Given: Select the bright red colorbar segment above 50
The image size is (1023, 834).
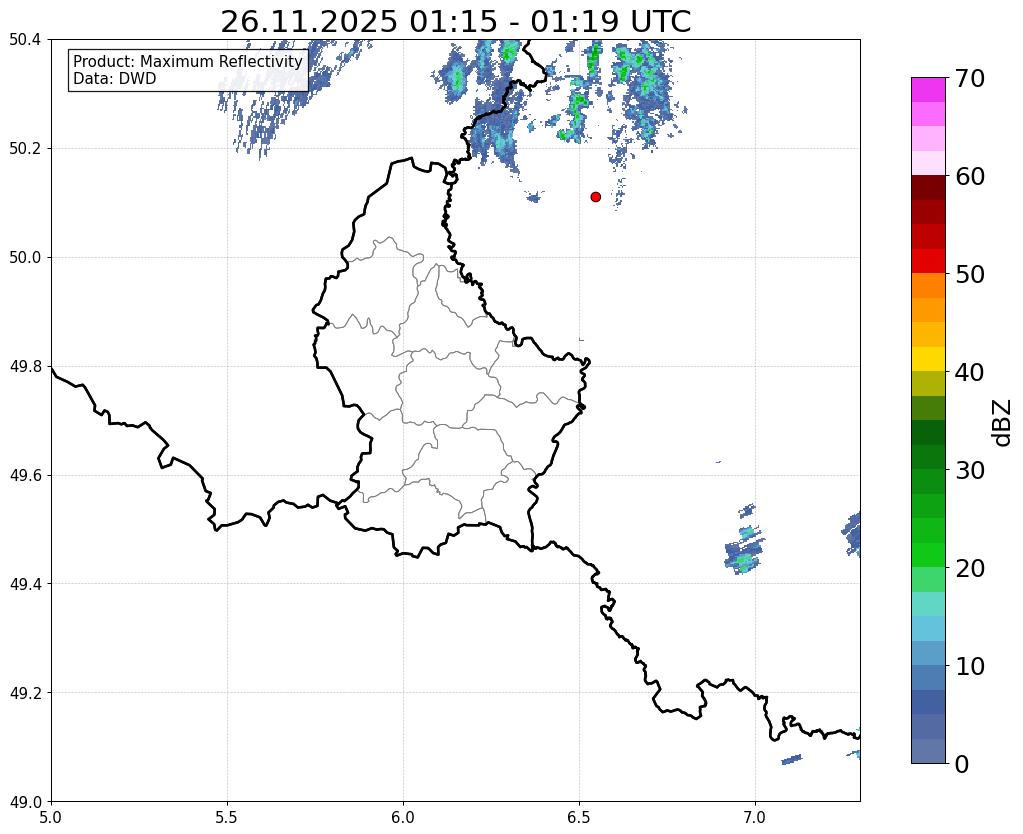Looking at the screenshot, I should coord(927,261).
